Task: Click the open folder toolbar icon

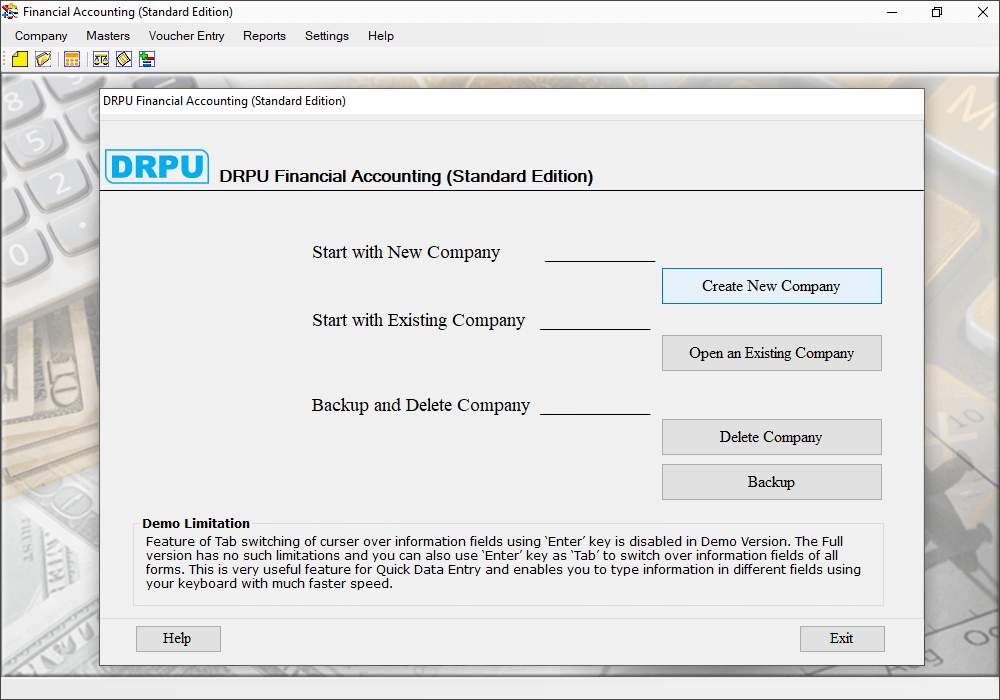Action: 43,59
